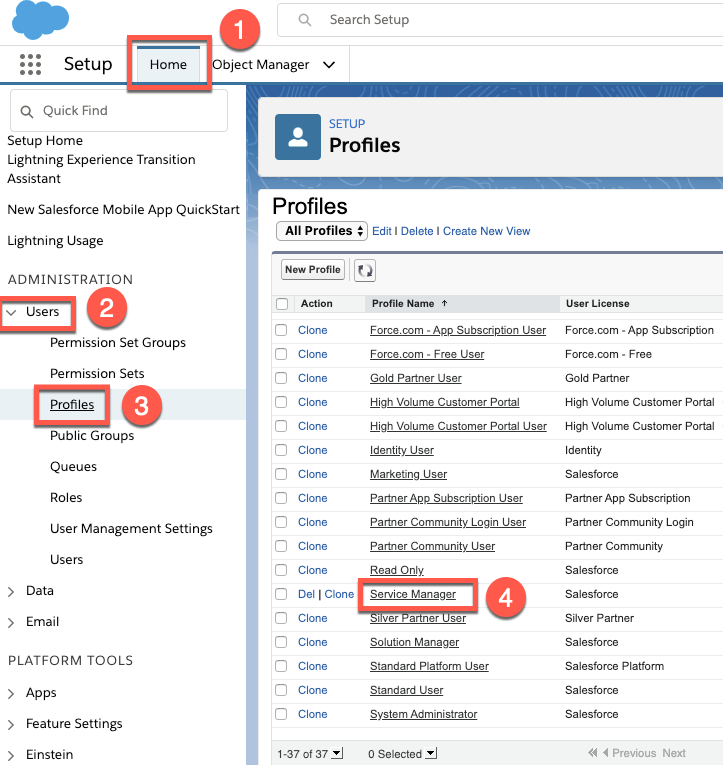
Task: Click the User License column header
Action: coord(598,303)
